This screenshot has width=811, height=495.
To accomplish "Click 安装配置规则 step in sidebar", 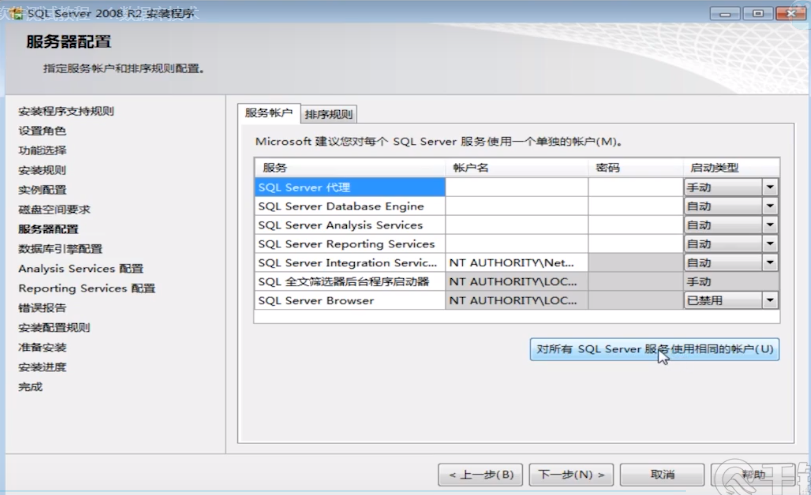I will [54, 327].
